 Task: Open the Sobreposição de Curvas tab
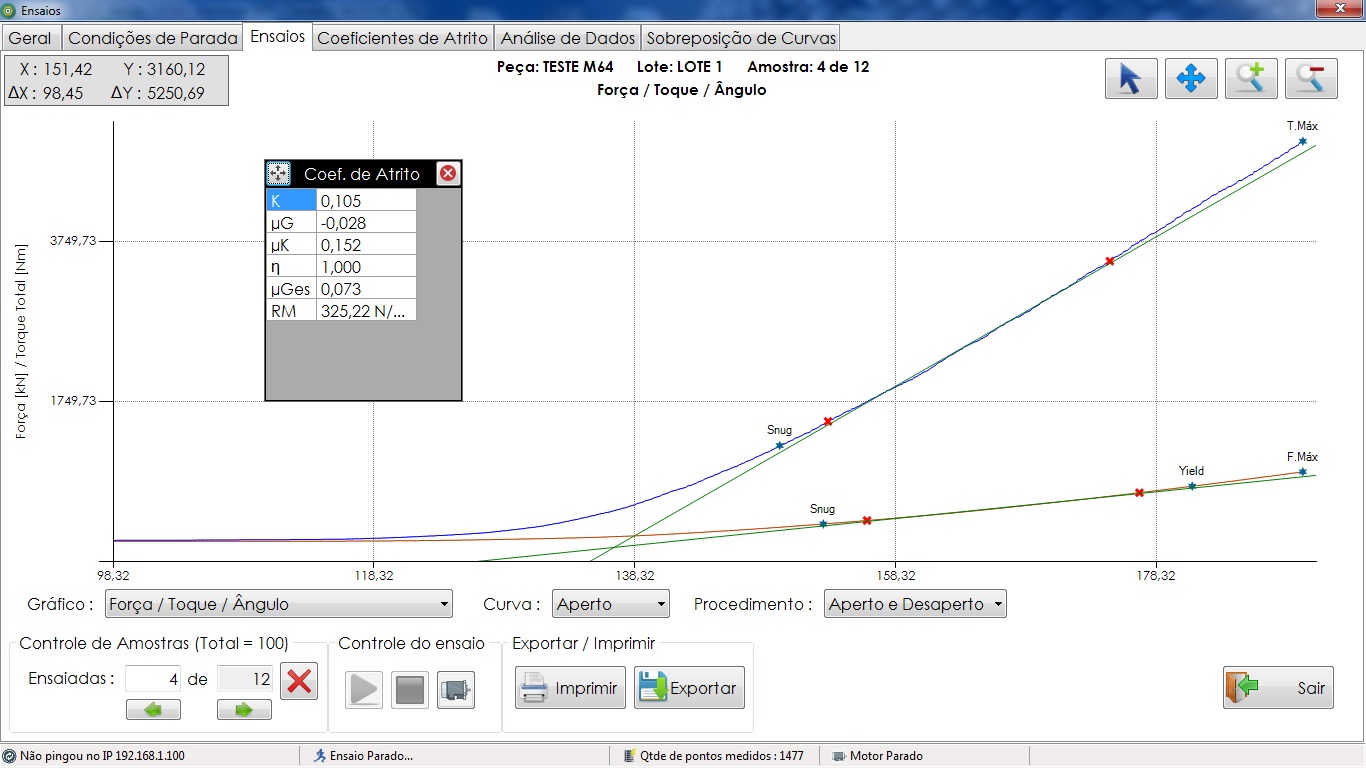(741, 38)
